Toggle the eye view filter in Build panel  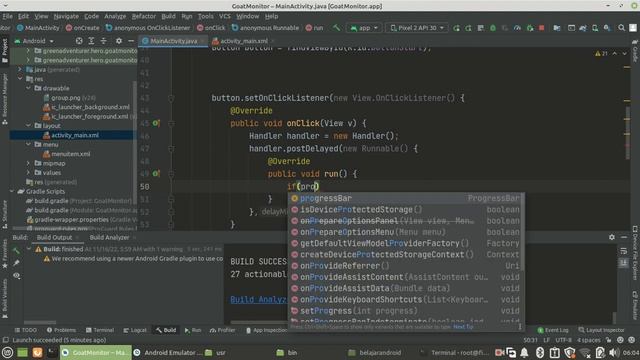[16, 276]
